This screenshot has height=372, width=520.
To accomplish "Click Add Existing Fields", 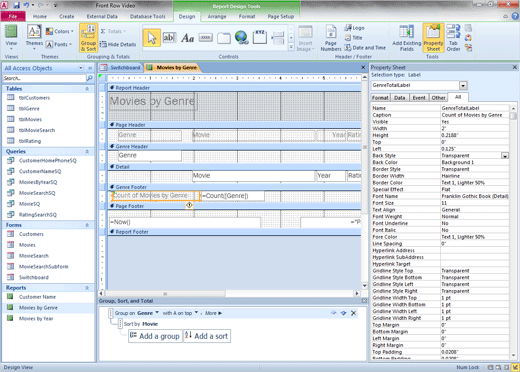I will click(x=406, y=38).
